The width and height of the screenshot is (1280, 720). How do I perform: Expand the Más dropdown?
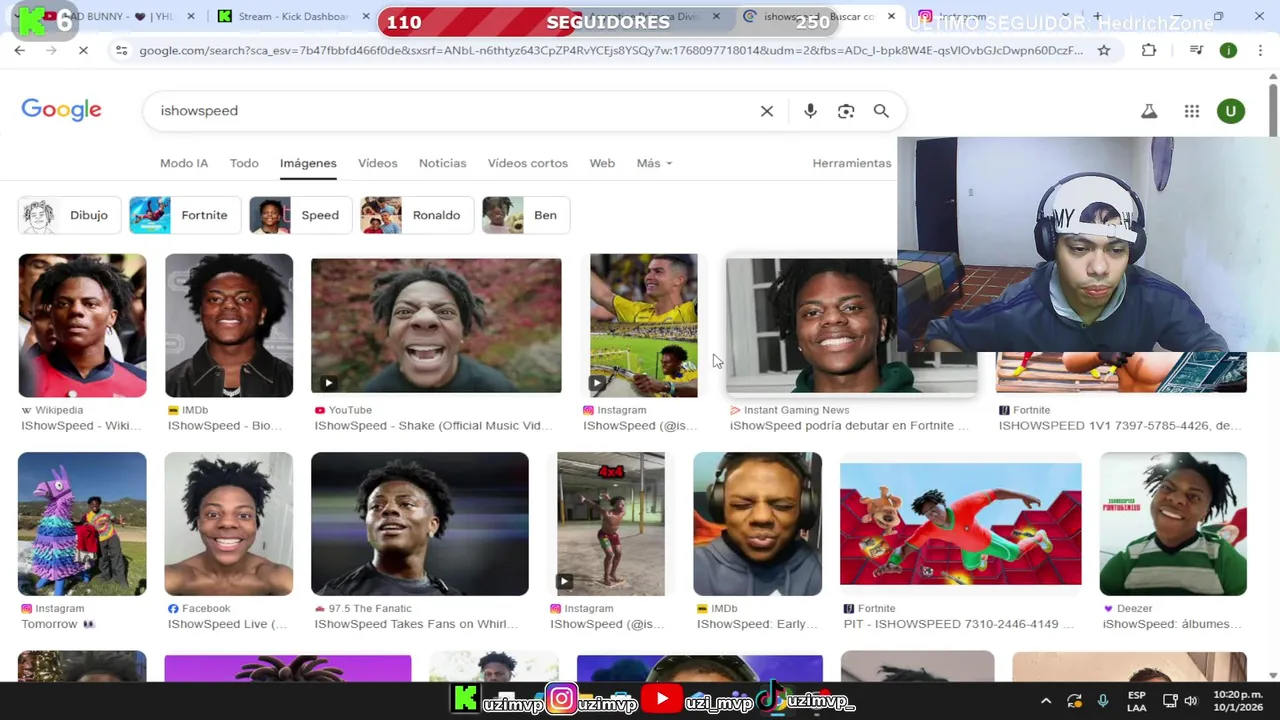pos(654,163)
